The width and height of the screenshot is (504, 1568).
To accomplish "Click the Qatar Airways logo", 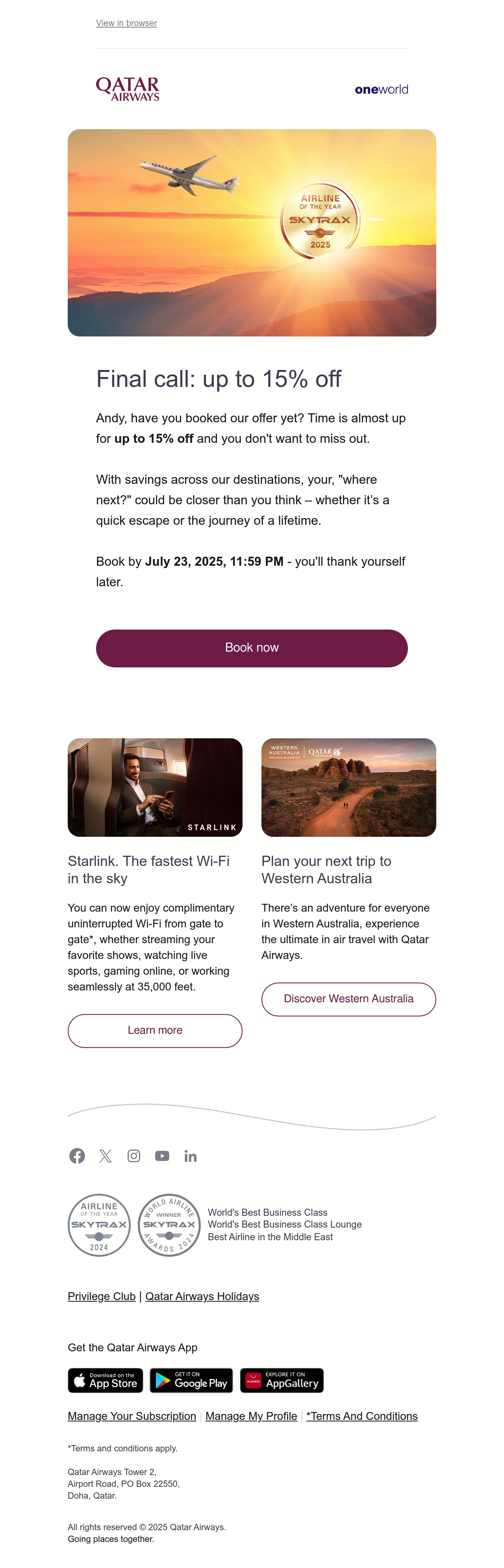I will click(x=128, y=89).
